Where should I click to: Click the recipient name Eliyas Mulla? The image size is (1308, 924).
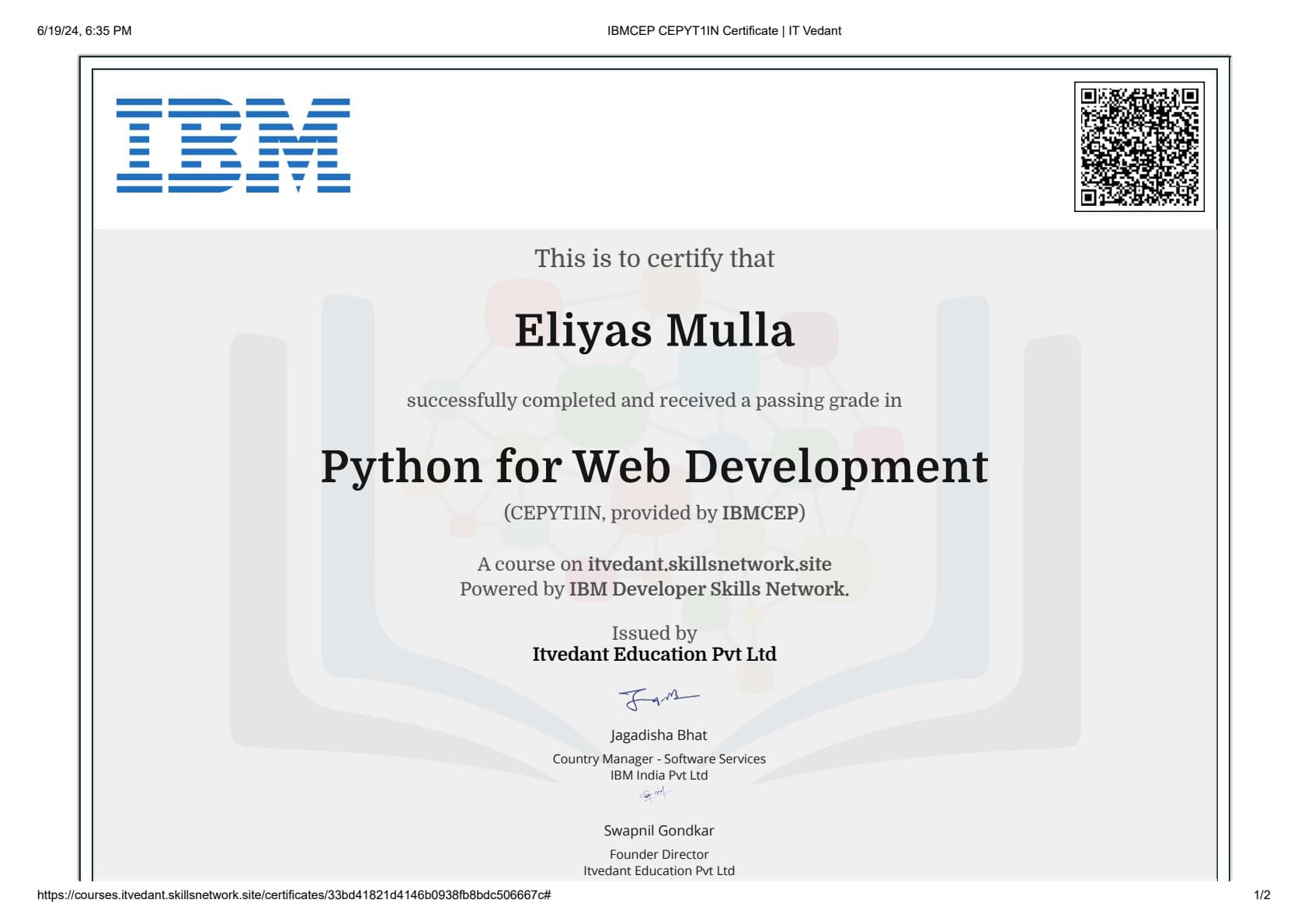(x=655, y=330)
